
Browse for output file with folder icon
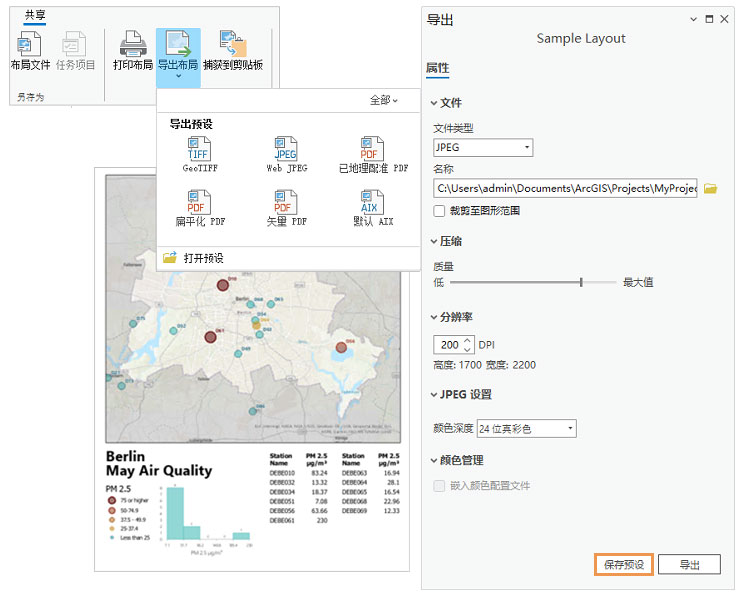[710, 189]
